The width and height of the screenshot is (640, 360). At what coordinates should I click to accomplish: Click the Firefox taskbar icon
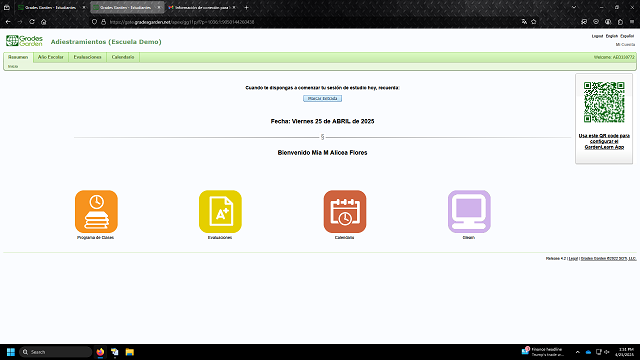tap(100, 352)
